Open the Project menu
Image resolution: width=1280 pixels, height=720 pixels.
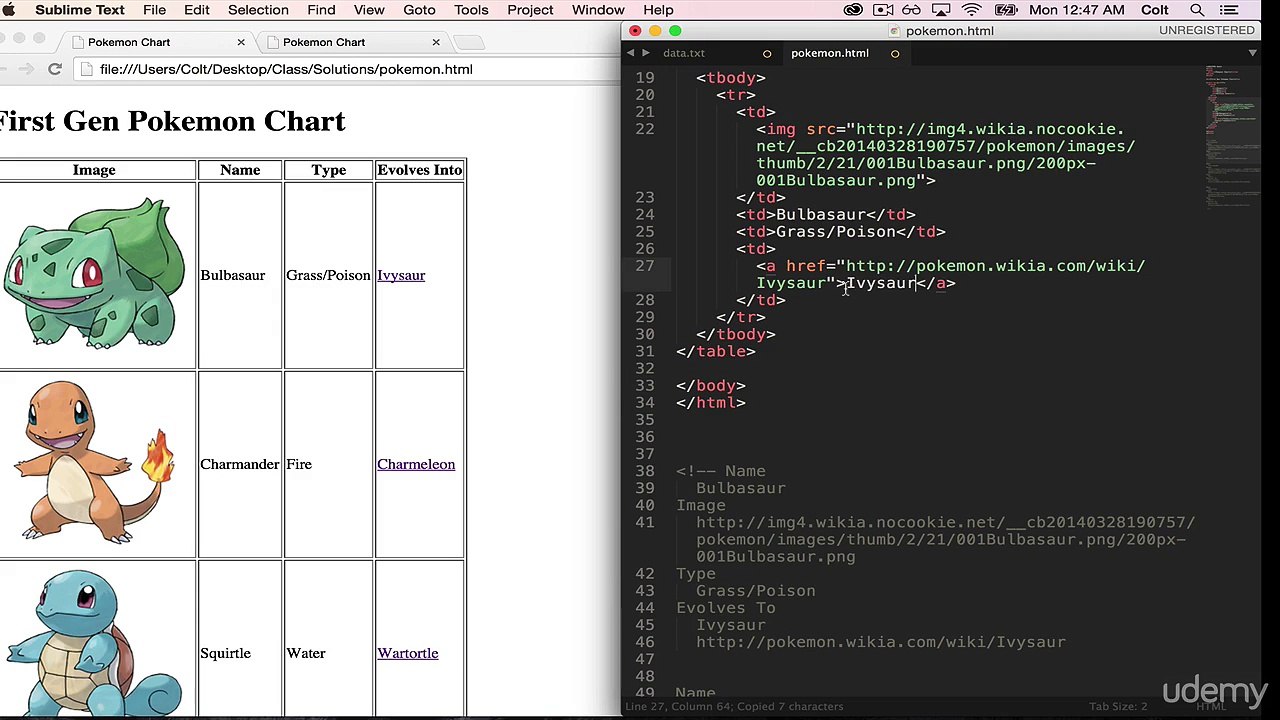(530, 10)
